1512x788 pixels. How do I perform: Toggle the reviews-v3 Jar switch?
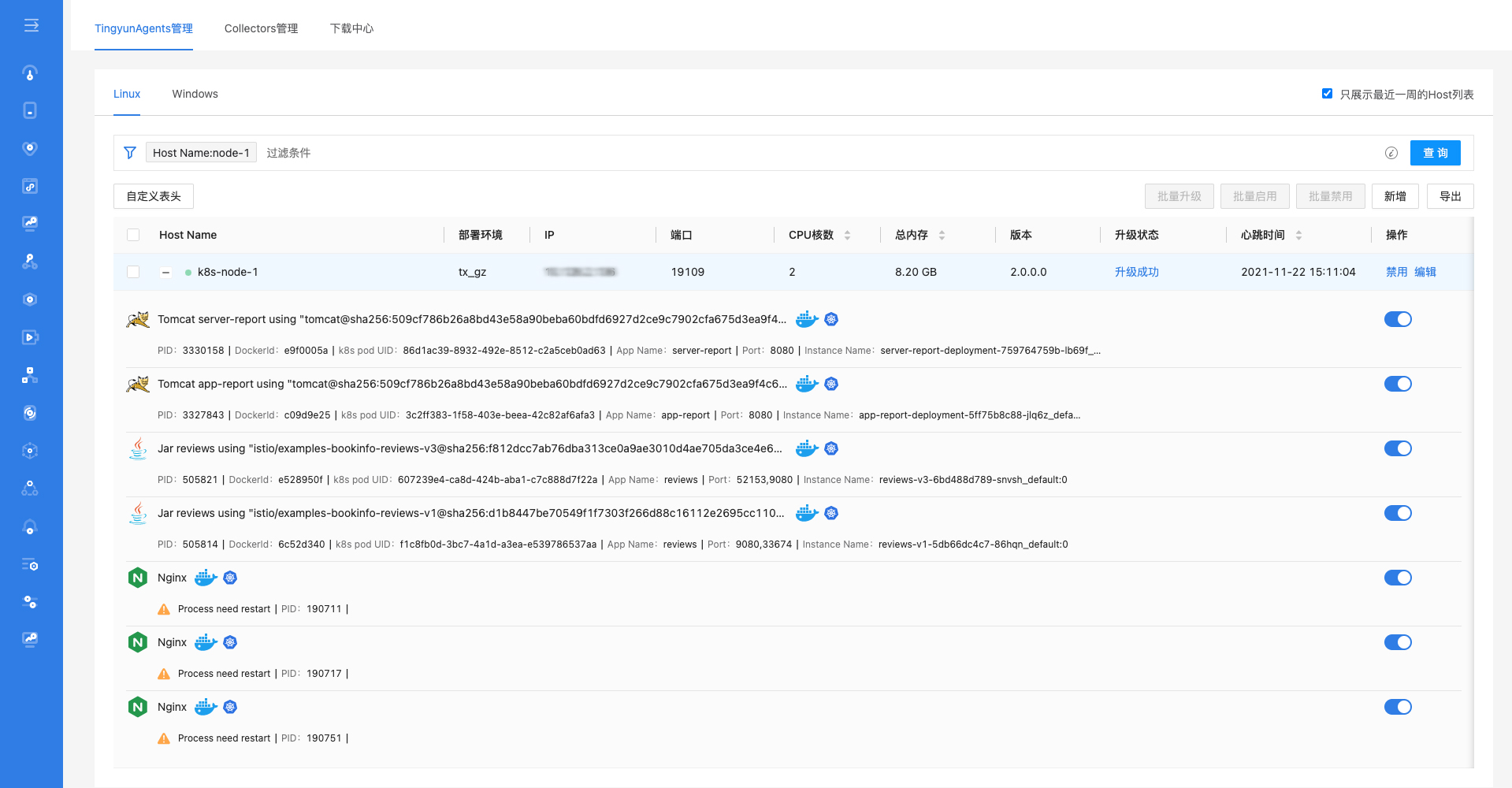[1398, 448]
